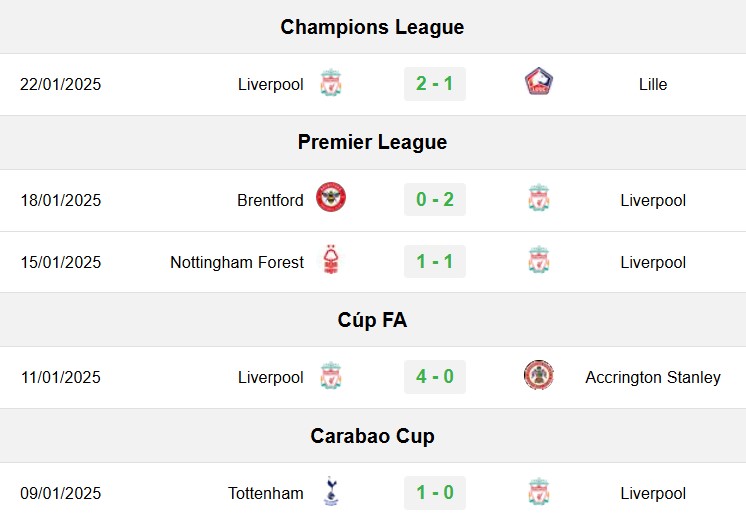Click Liverpool crest in Lille match row
Image resolution: width=746 pixels, height=521 pixels.
pyautogui.click(x=331, y=83)
